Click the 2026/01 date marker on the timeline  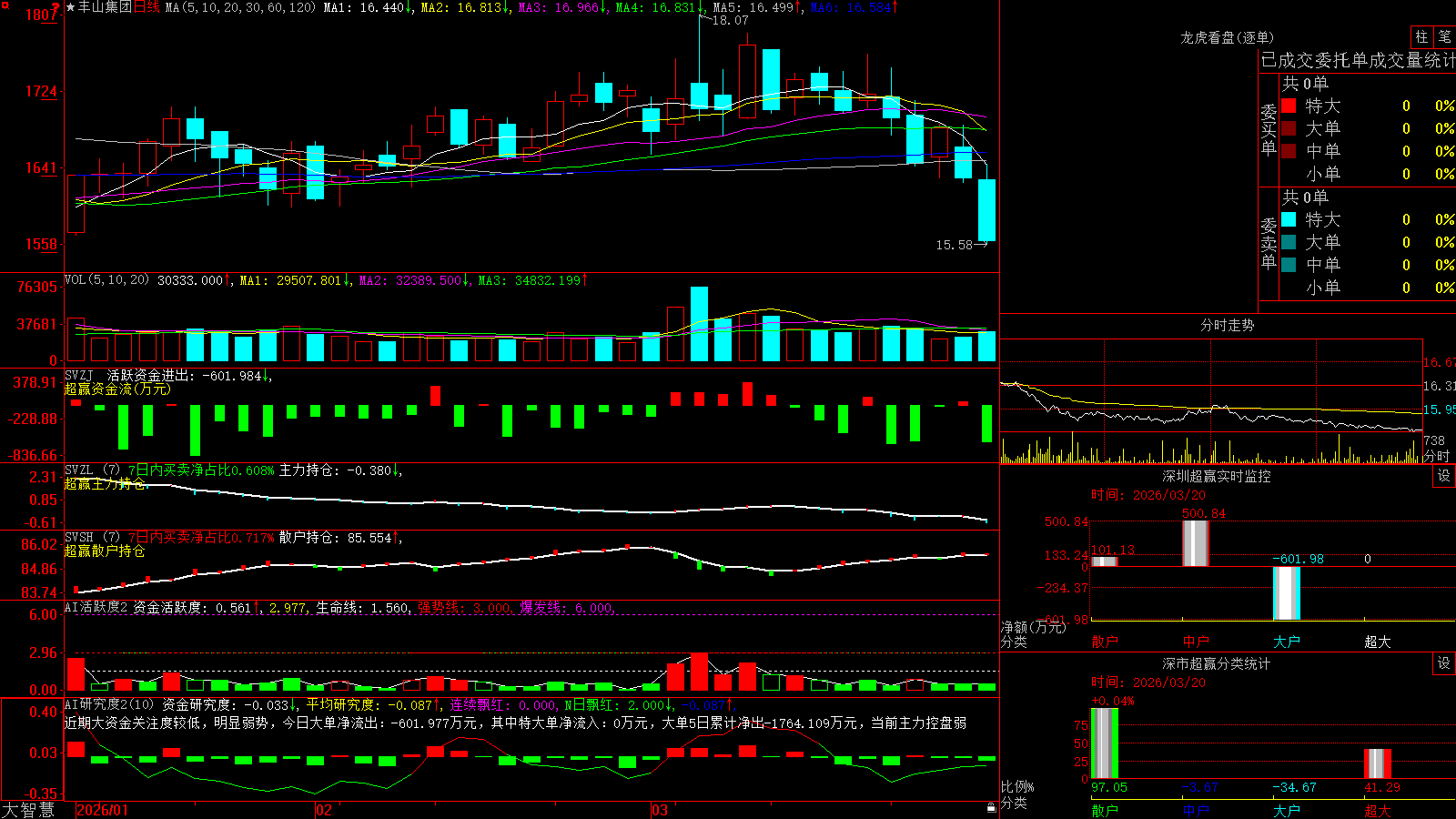102,810
